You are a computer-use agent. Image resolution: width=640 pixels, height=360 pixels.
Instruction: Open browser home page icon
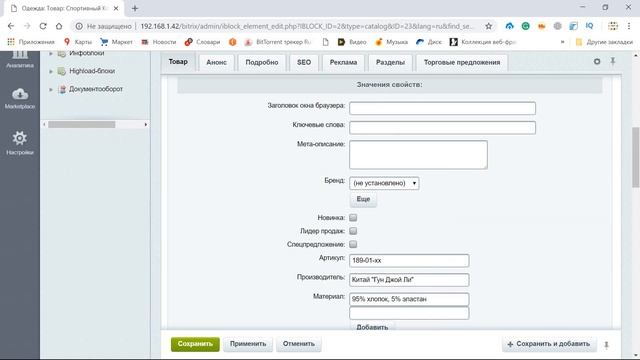[59, 26]
